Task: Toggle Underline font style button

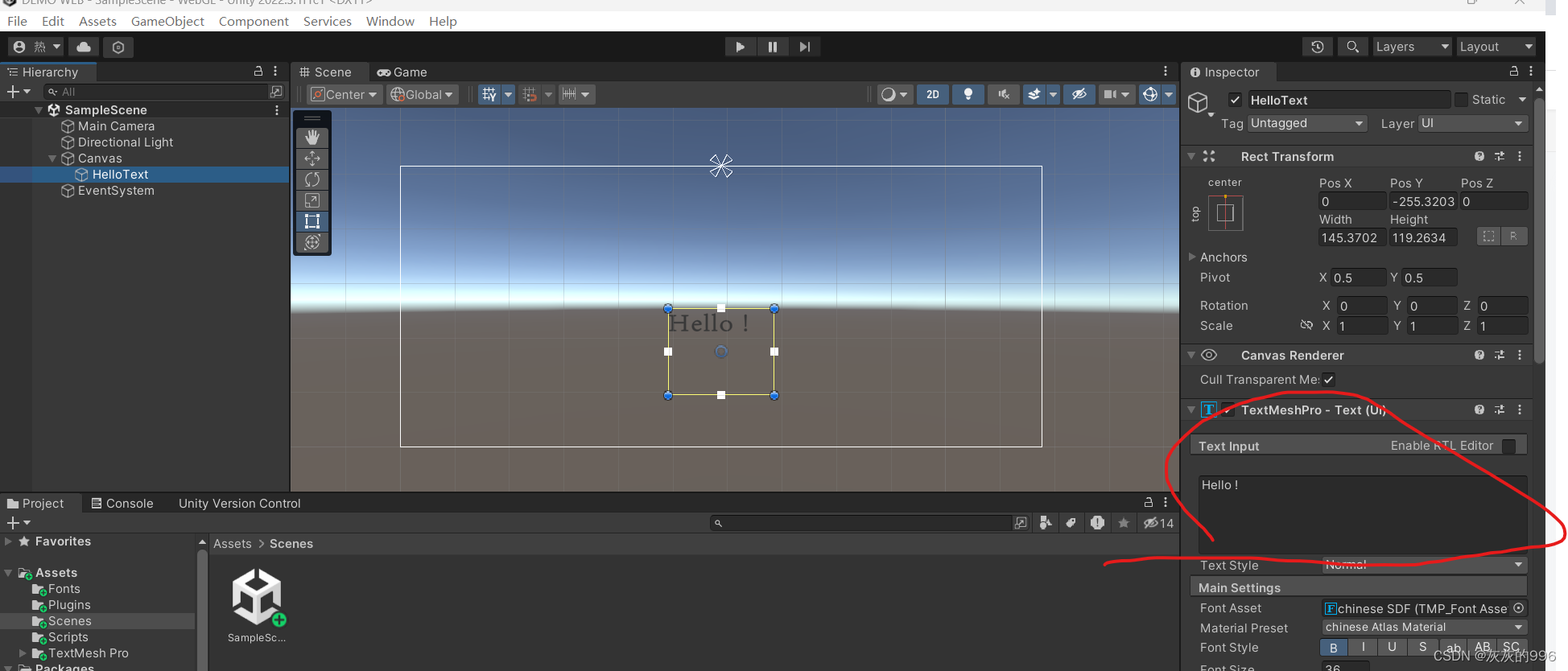Action: click(1392, 648)
